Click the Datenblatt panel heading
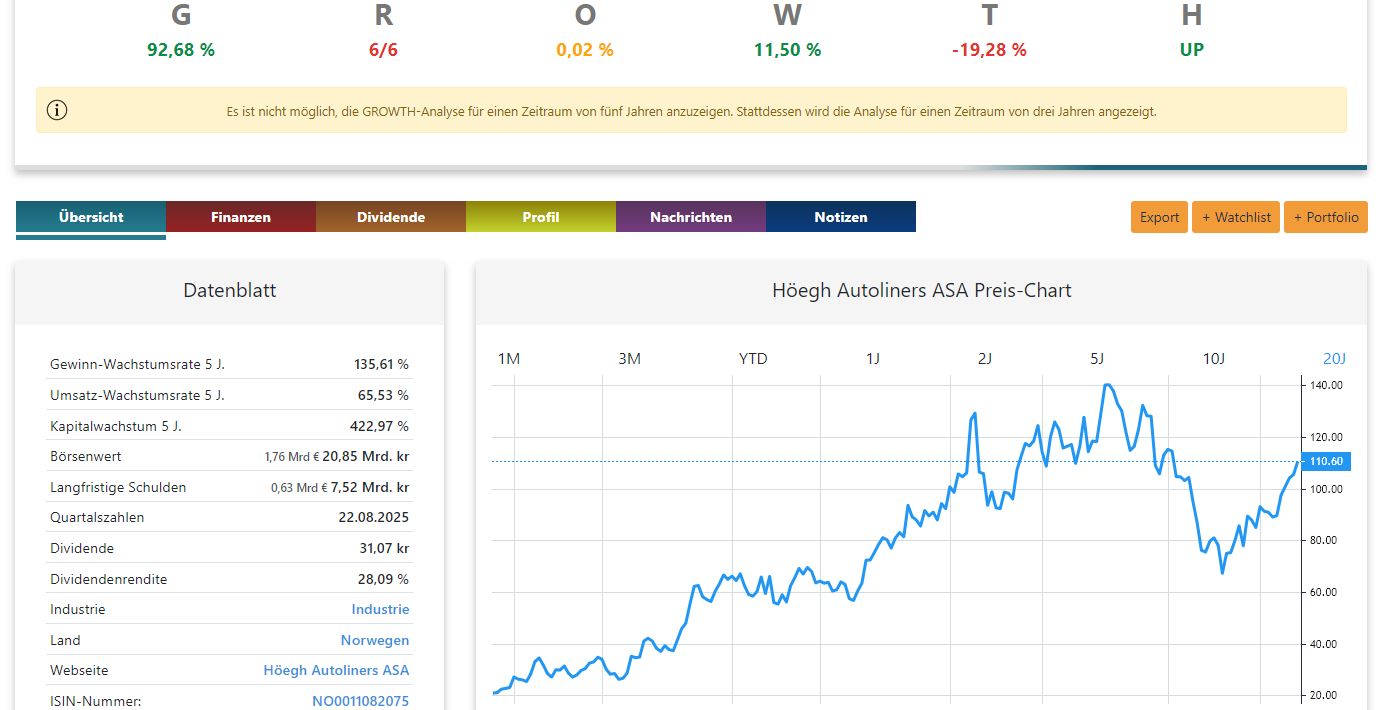 pyautogui.click(x=230, y=291)
